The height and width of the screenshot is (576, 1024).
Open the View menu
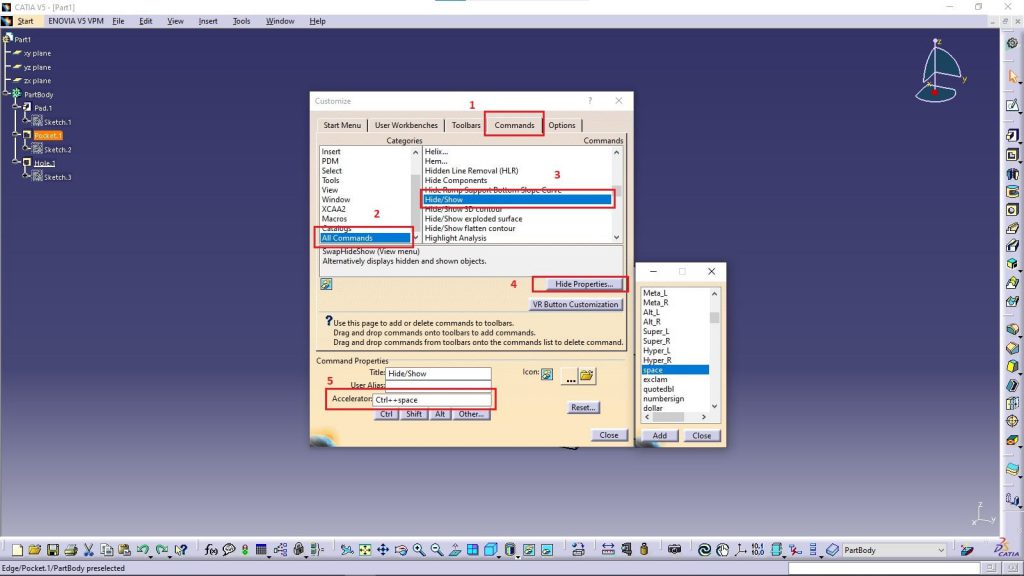pyautogui.click(x=175, y=21)
